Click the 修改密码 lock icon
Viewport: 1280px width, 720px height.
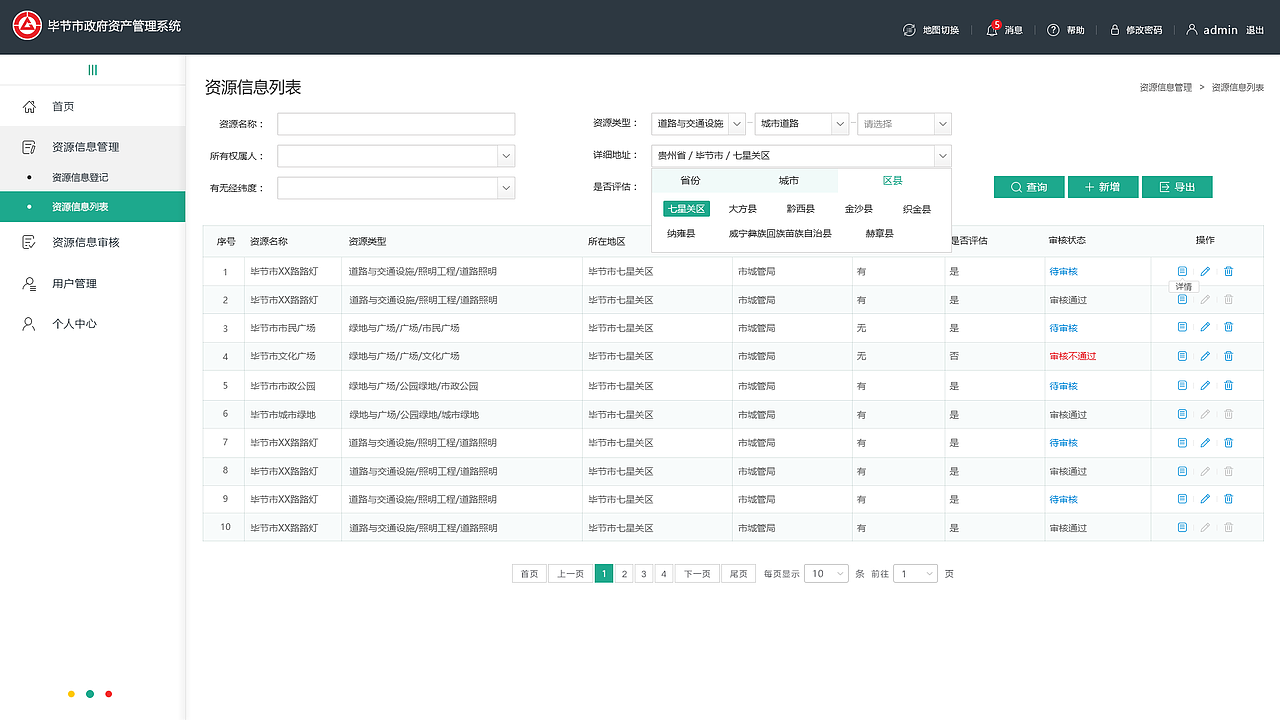point(1115,30)
